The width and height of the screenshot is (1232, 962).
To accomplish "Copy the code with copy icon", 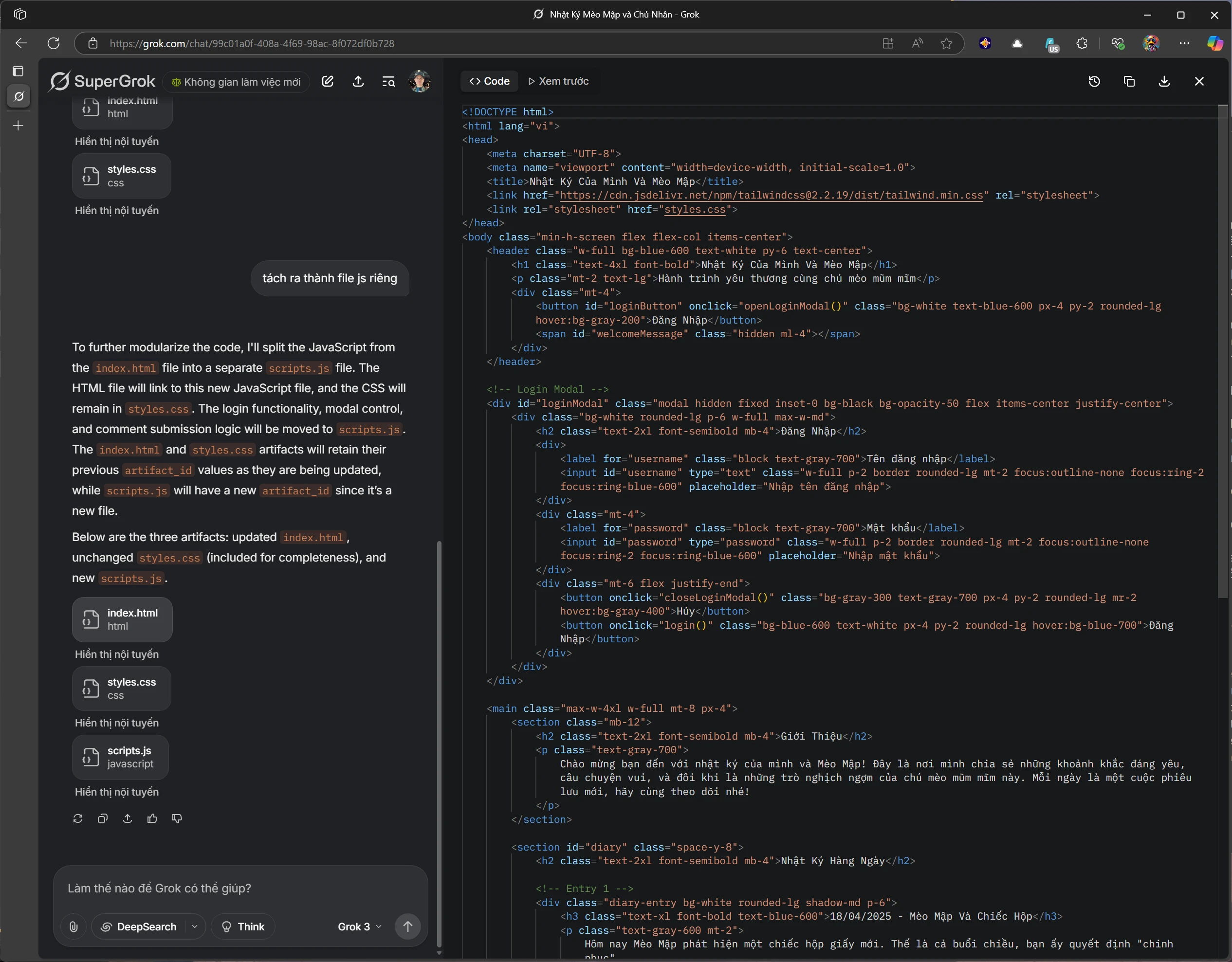I will coord(1129,81).
